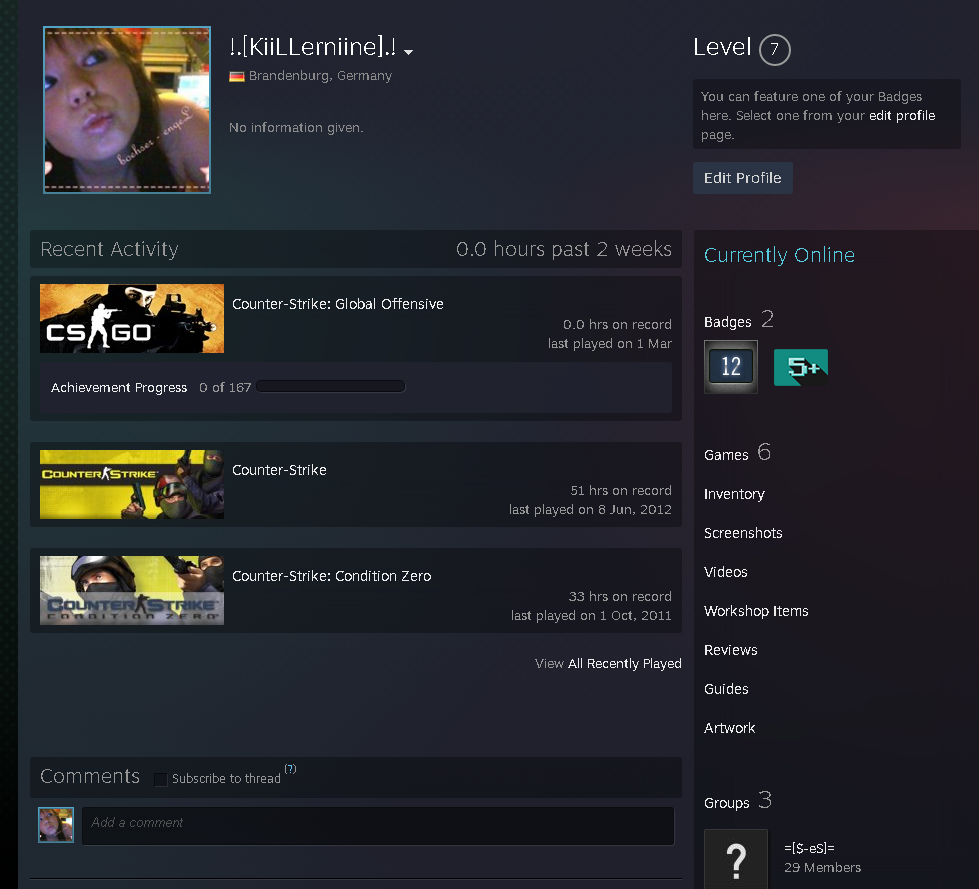Tick the Subscribe to thread checkbox
This screenshot has width=979, height=889.
point(161,779)
